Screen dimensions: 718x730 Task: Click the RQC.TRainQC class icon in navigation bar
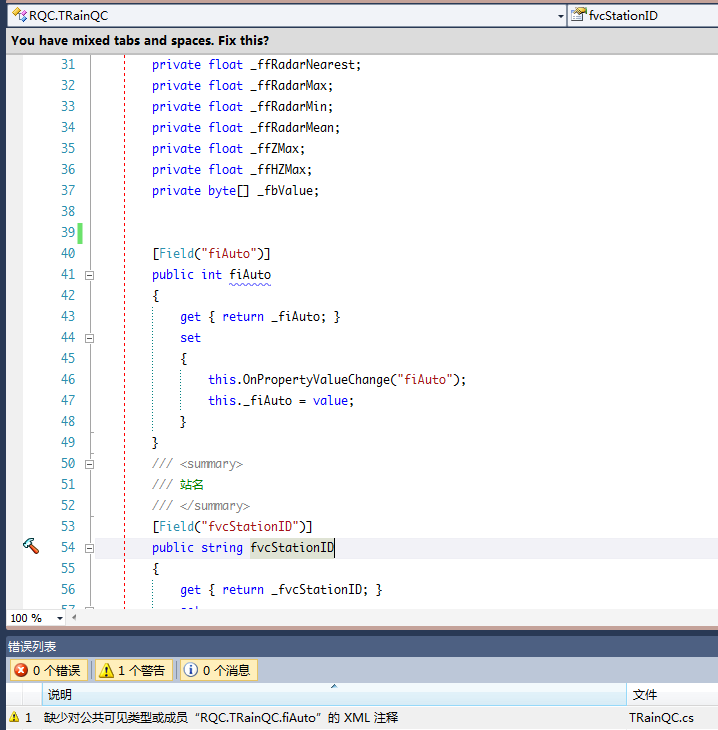pos(20,15)
